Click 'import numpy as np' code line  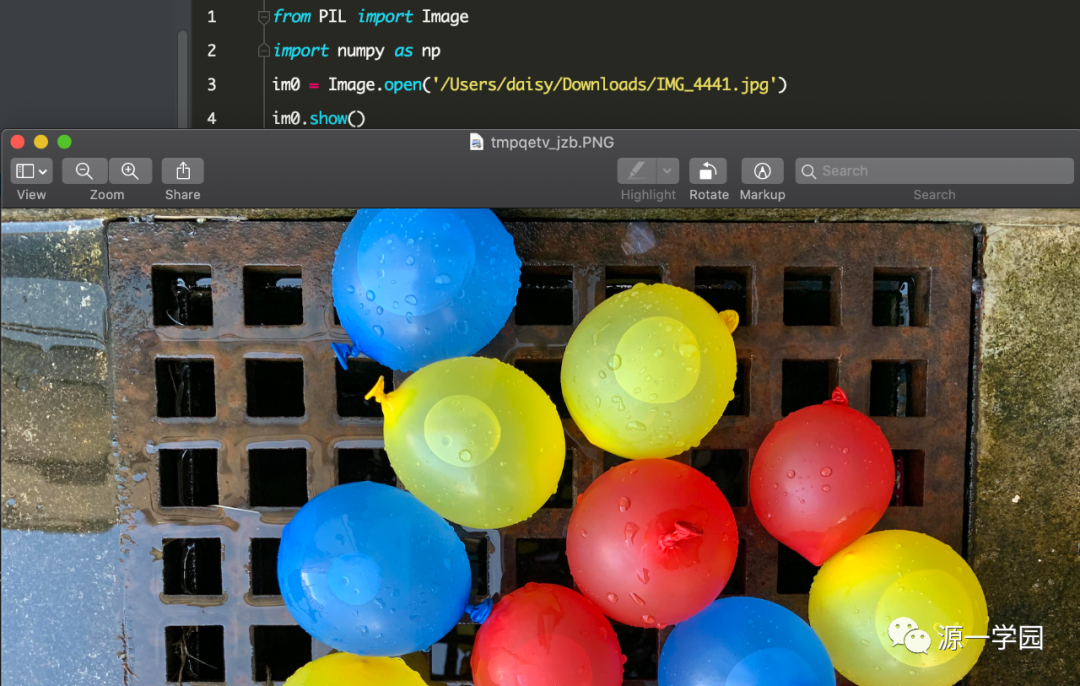click(x=356, y=51)
